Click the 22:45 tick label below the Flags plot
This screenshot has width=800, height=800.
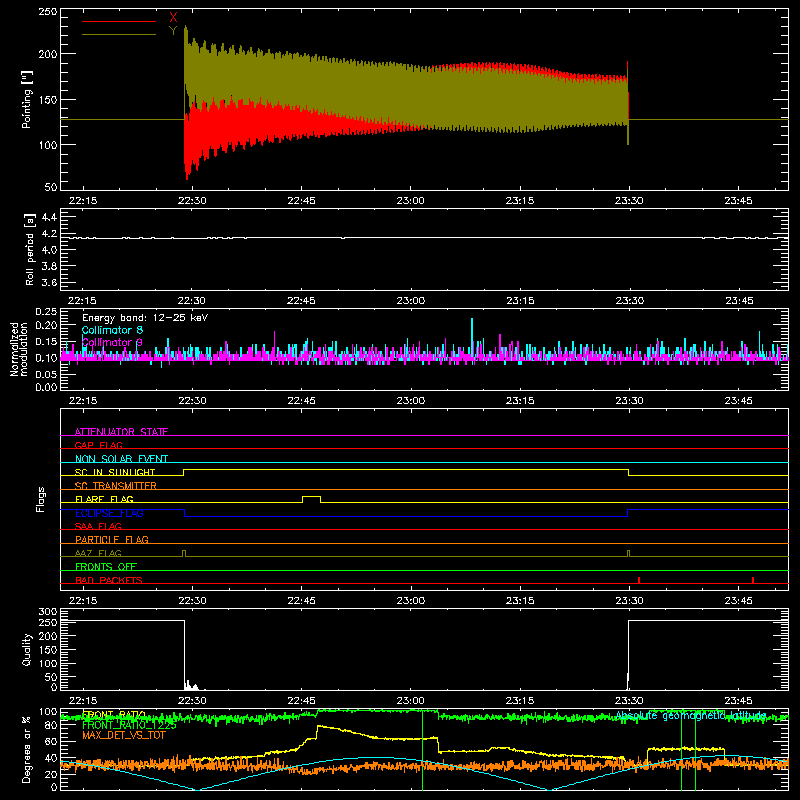[x=301, y=601]
